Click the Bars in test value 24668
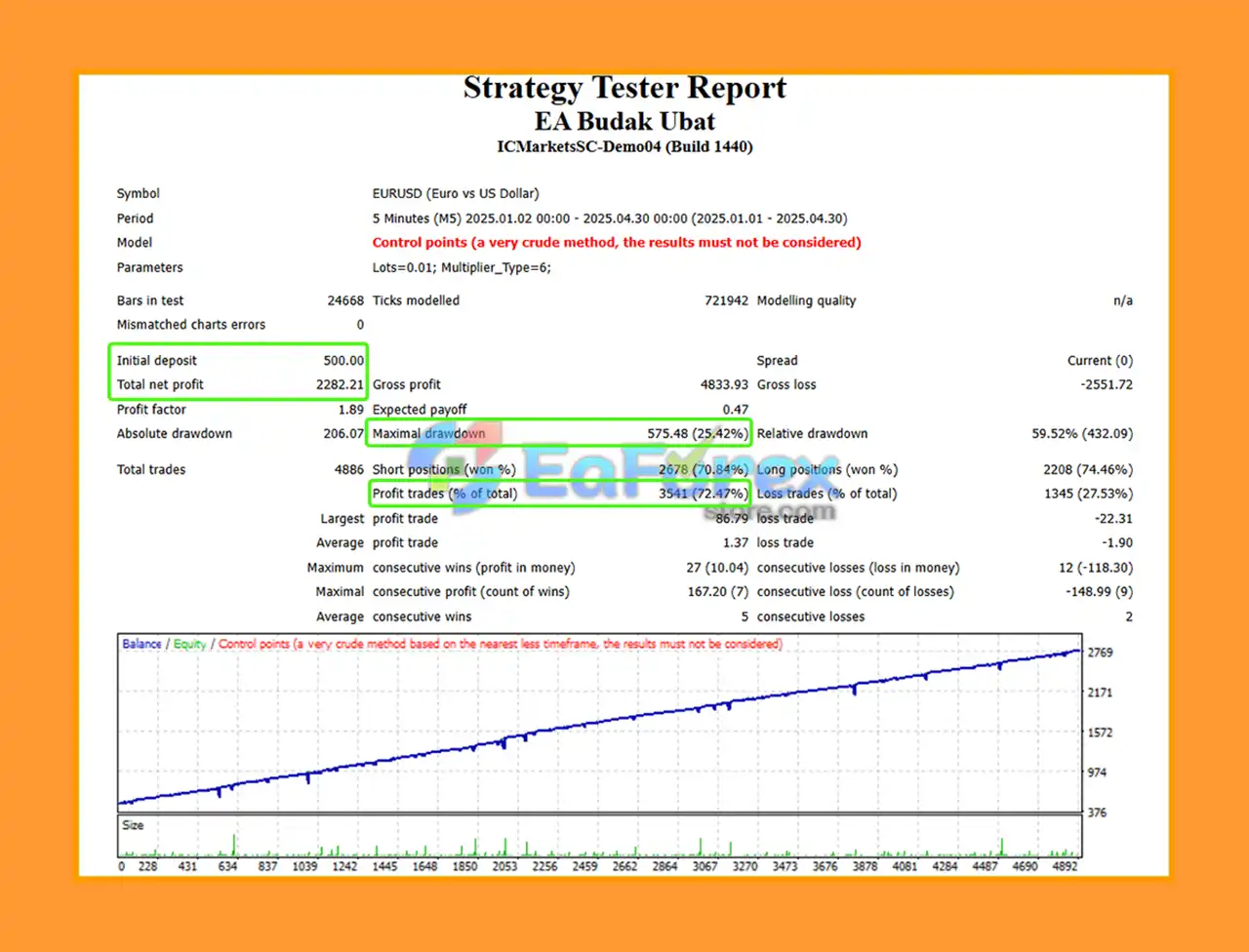The image size is (1249, 952). pyautogui.click(x=345, y=300)
